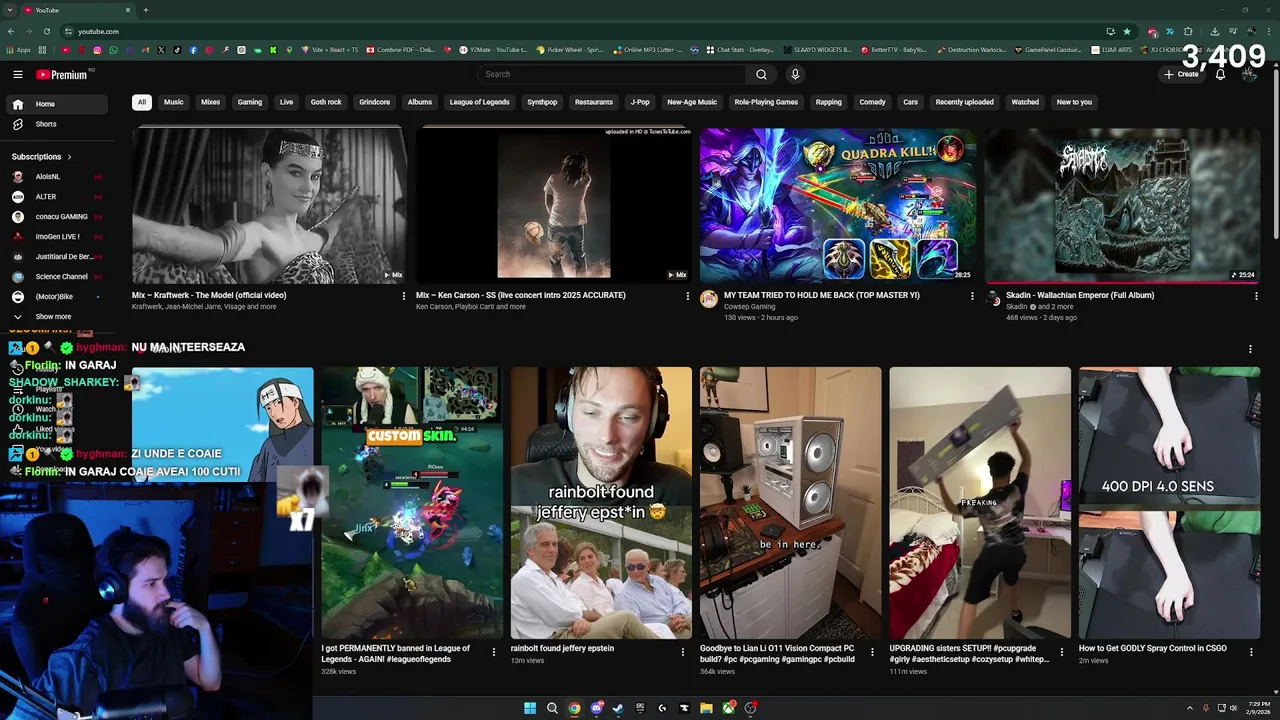Viewport: 1280px width, 720px height.
Task: Open taskbar Search icon
Action: click(552, 708)
